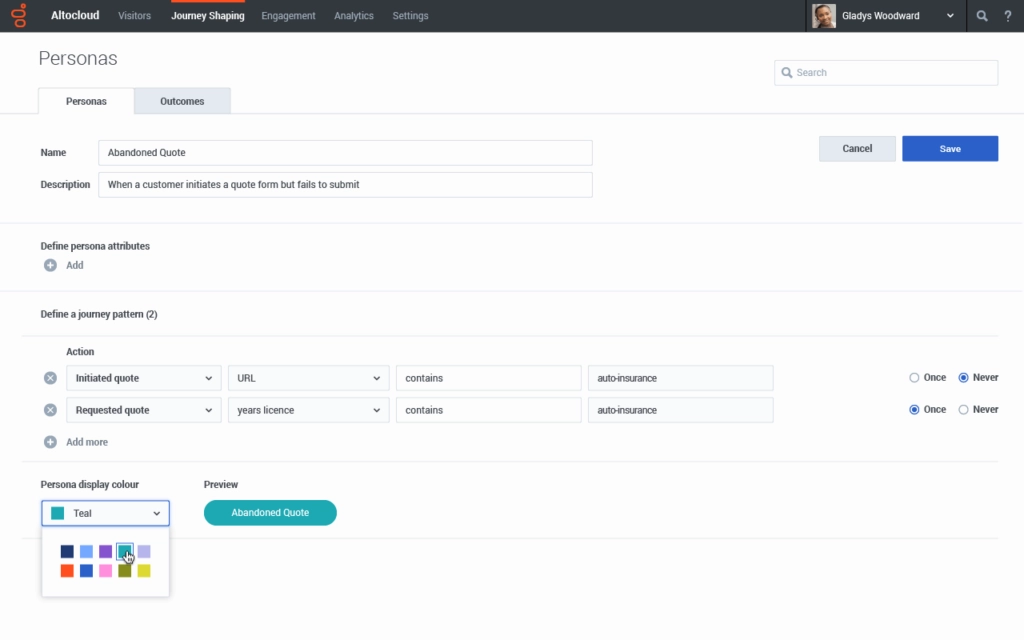Click the Altocloud brand name
The image size is (1024, 640).
pos(75,15)
